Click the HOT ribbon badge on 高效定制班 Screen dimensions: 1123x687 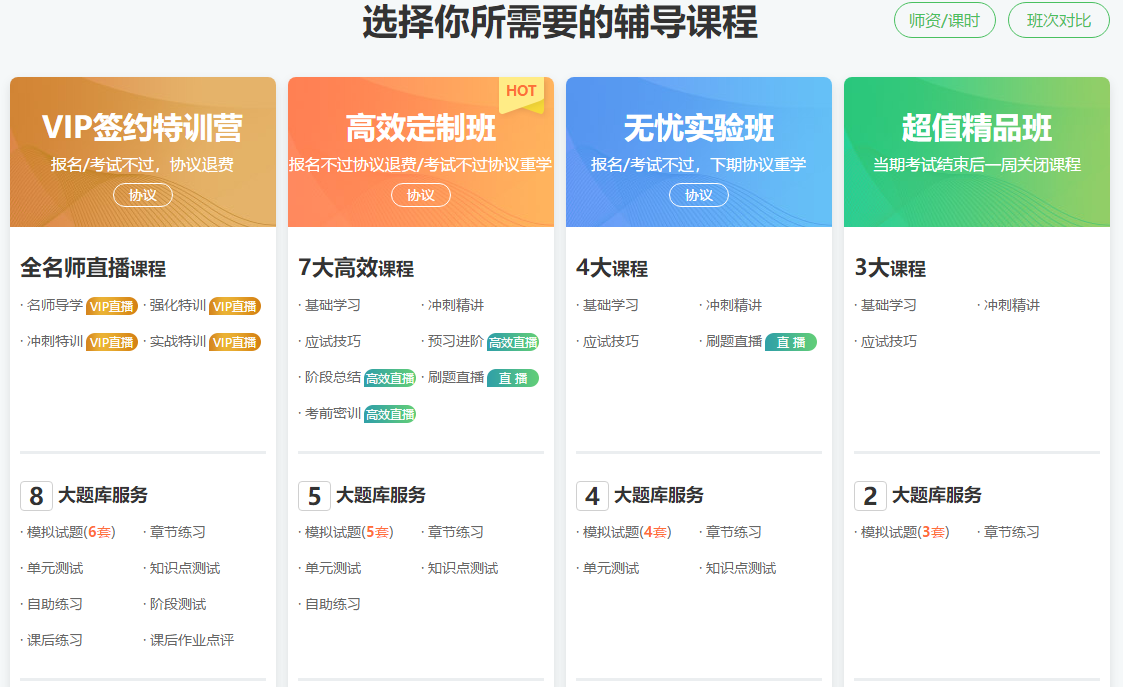[521, 92]
